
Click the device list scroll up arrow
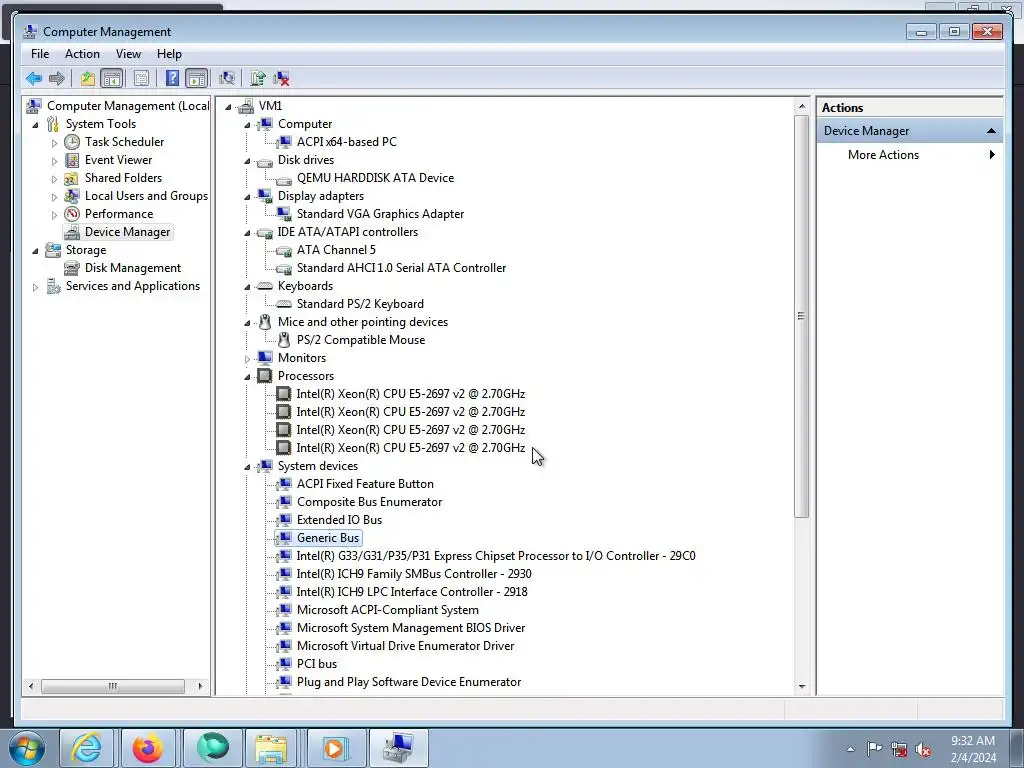click(802, 106)
